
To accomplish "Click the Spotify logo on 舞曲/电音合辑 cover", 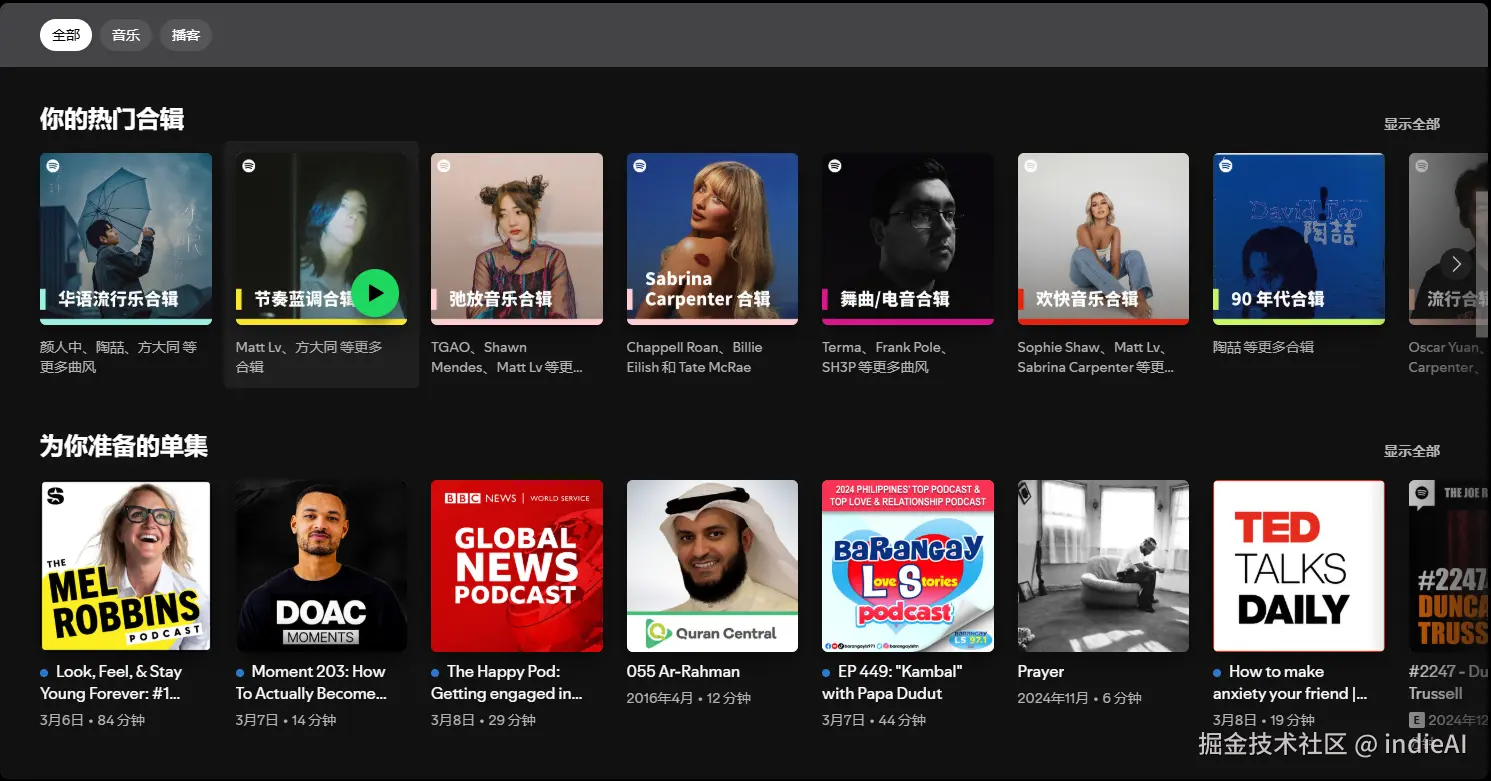I will (x=834, y=165).
